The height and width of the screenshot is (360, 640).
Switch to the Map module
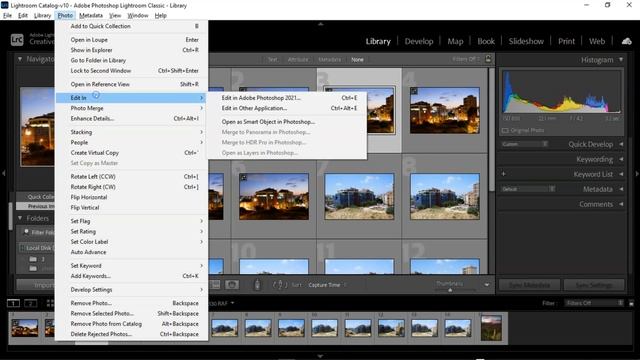(455, 41)
